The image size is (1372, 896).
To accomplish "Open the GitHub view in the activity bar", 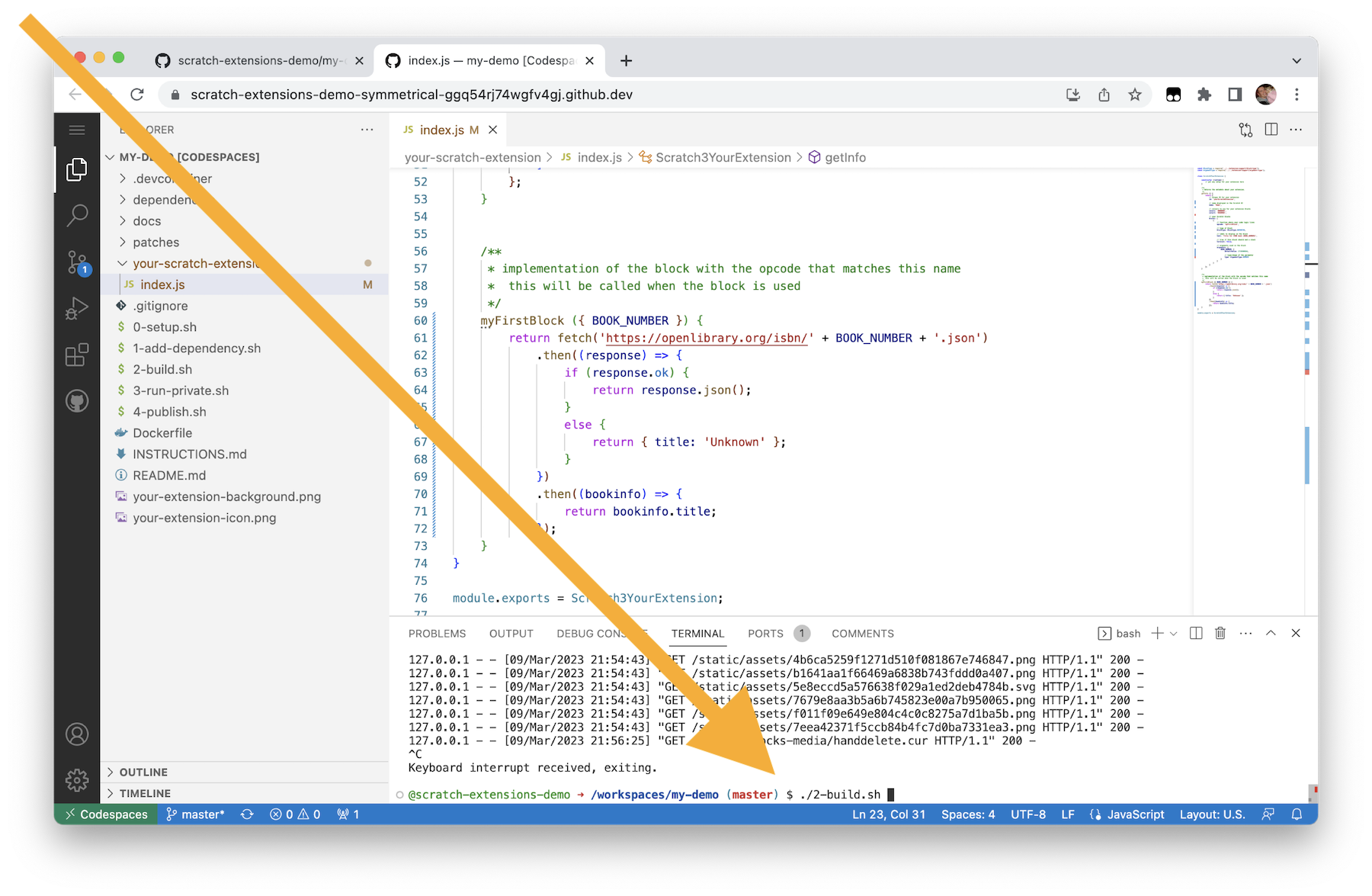I will pos(76,400).
